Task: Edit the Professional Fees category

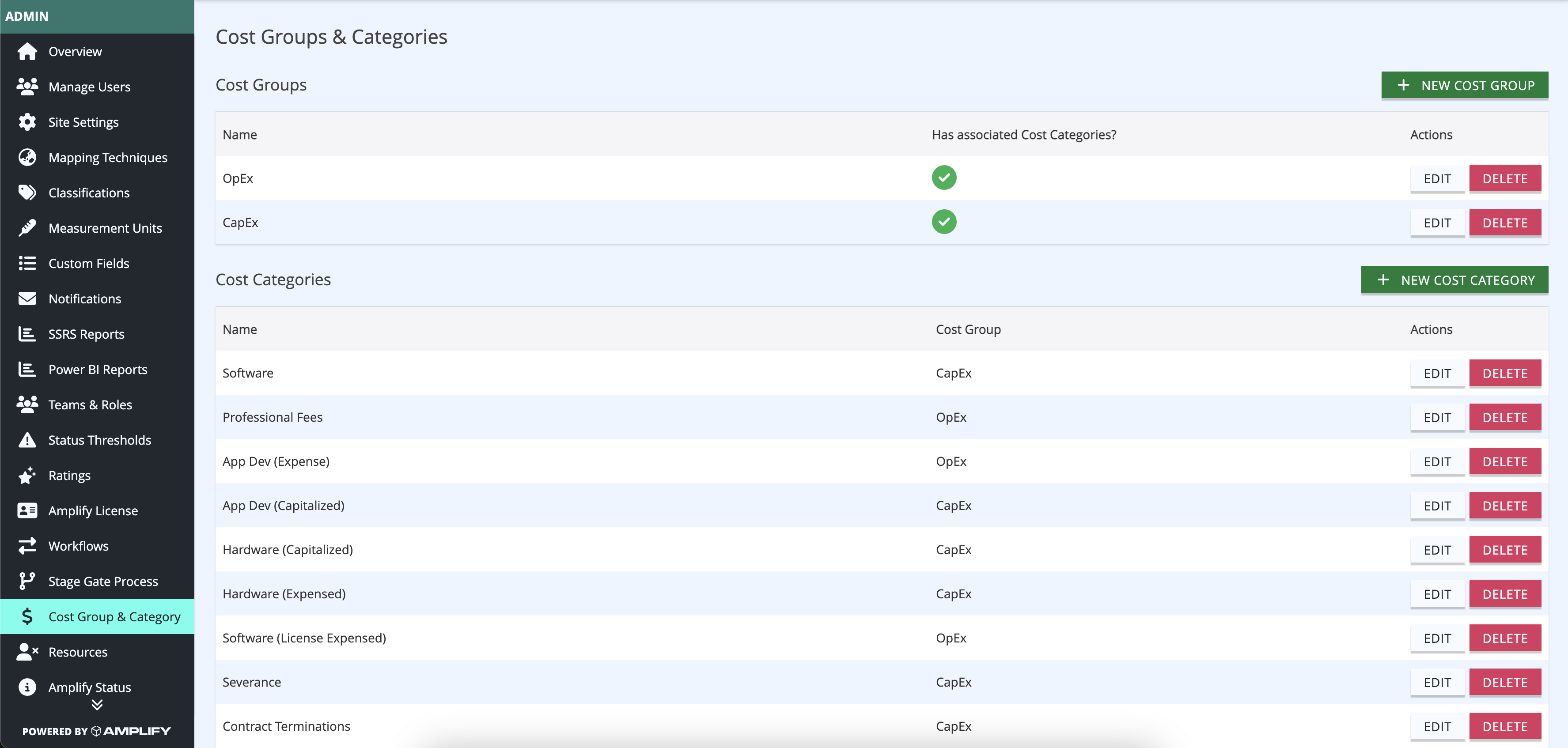Action: point(1437,418)
